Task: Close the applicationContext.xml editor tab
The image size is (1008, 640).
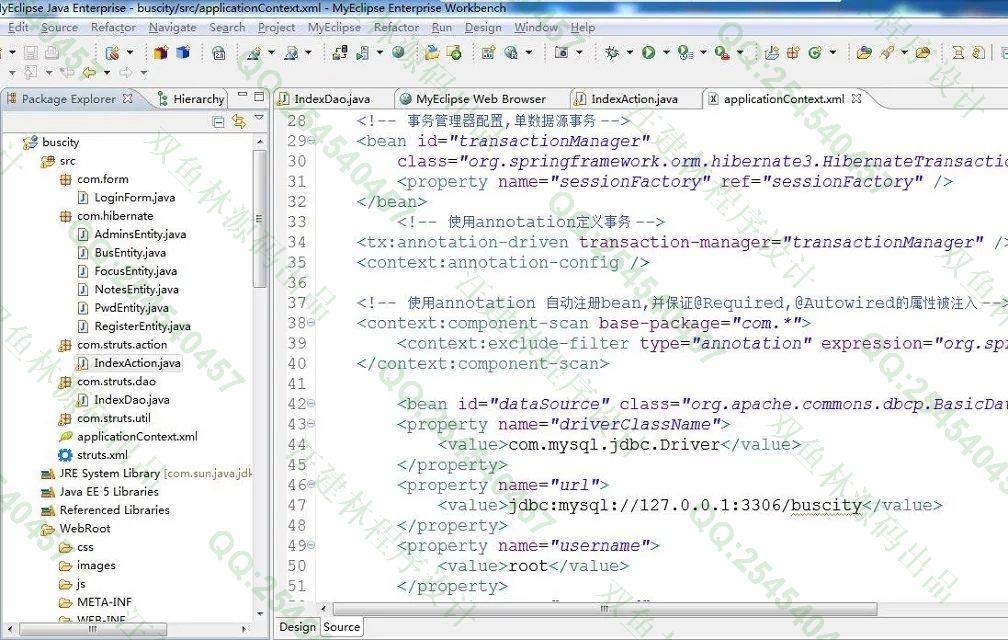Action: [x=856, y=98]
